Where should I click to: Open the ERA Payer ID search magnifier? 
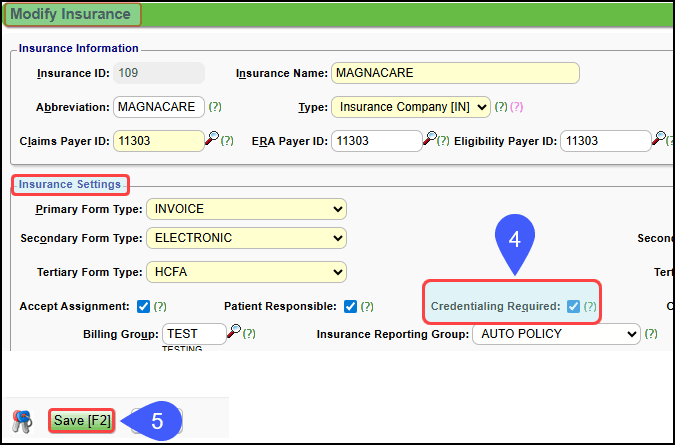click(x=430, y=139)
